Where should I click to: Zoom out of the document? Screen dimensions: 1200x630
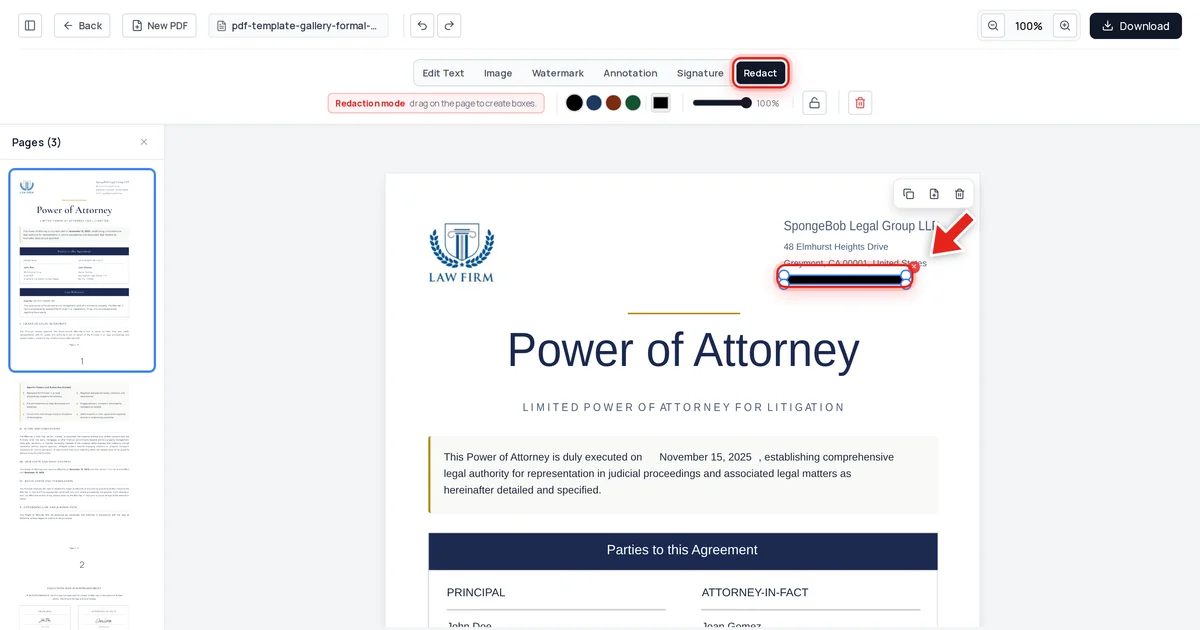coord(993,26)
